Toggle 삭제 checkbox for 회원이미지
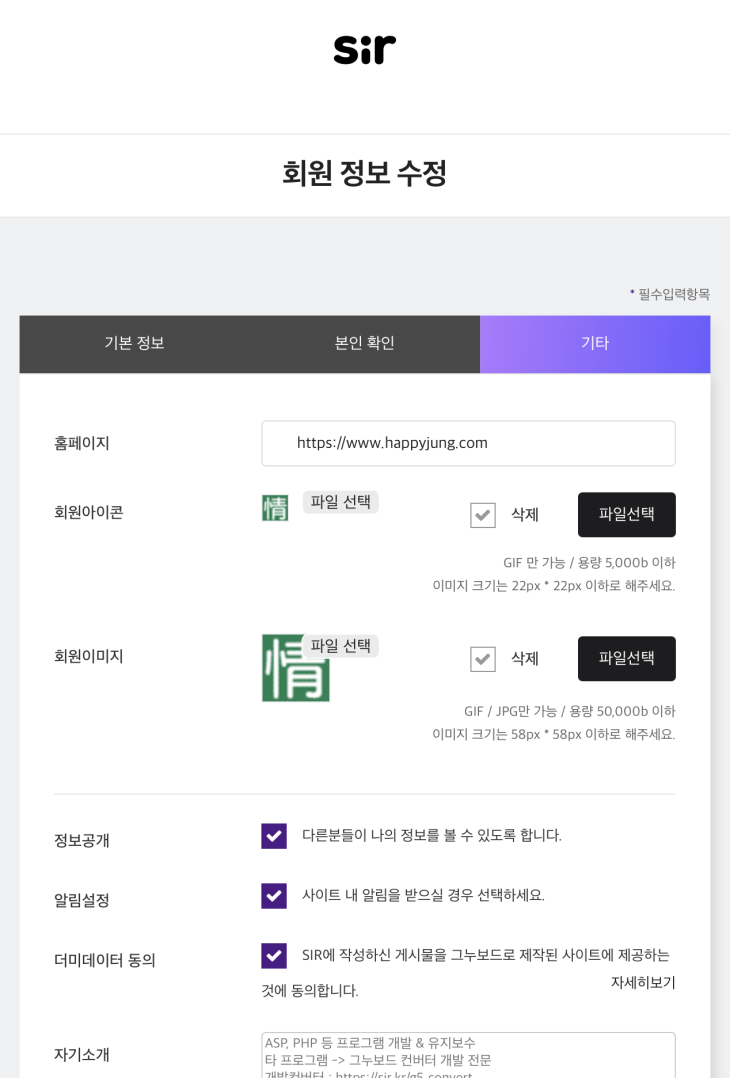Image resolution: width=730 pixels, height=1078 pixels. [483, 659]
